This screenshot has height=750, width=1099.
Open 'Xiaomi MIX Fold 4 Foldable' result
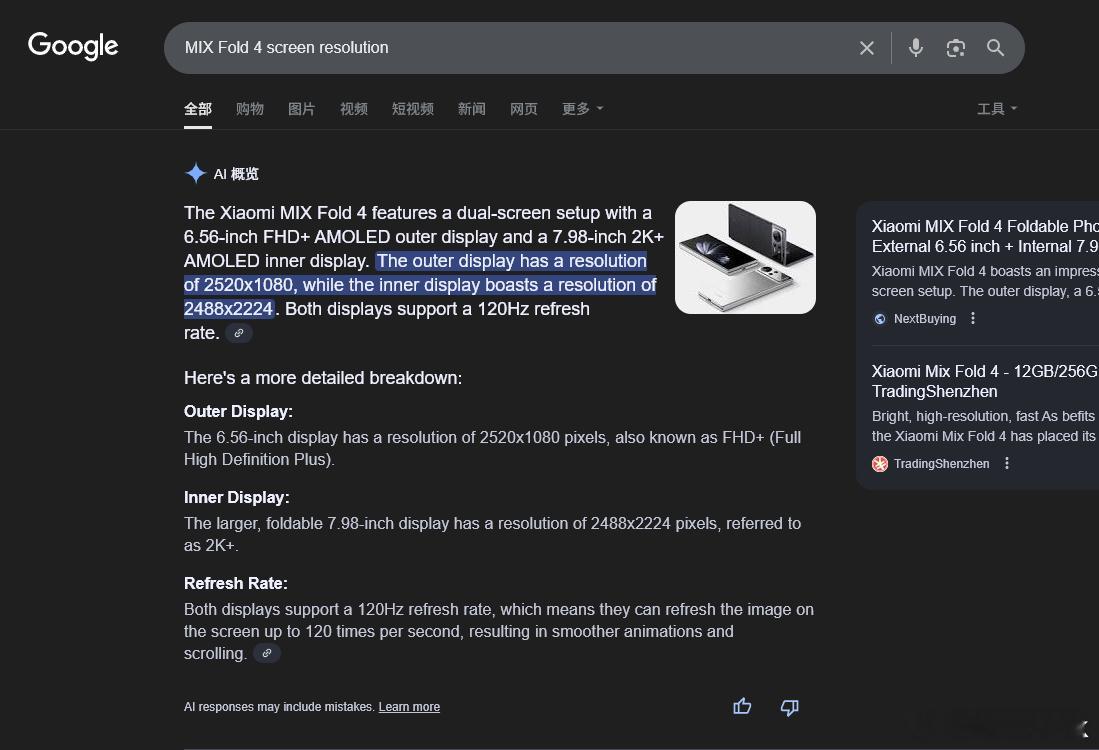tap(985, 236)
